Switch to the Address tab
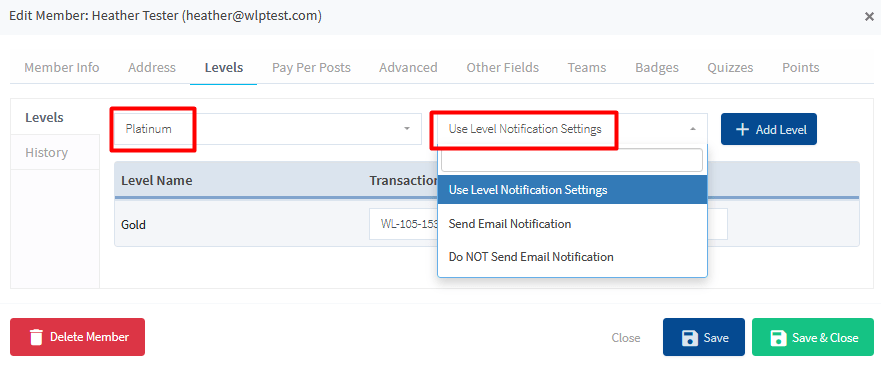 (x=152, y=67)
